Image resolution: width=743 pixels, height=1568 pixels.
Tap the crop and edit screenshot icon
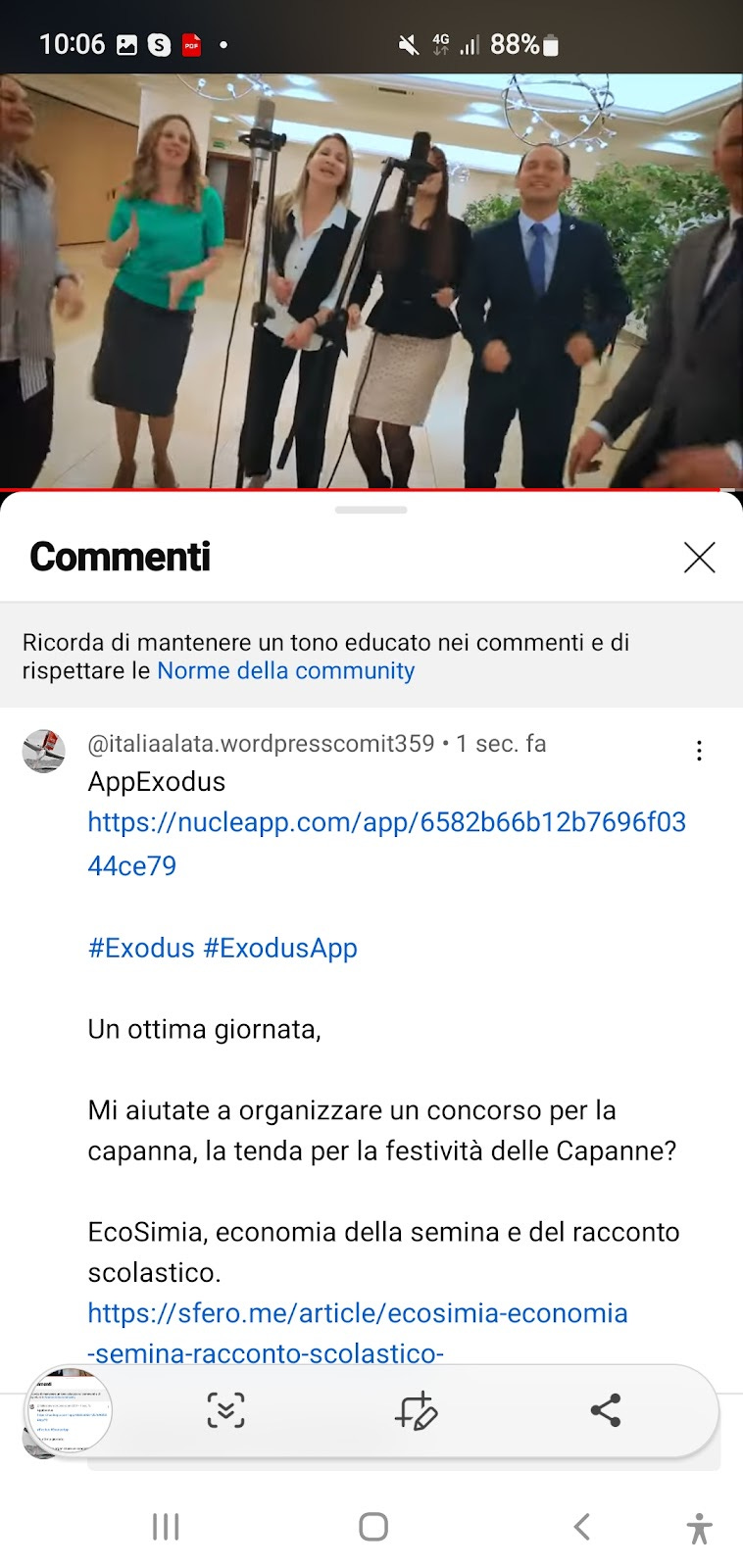(x=416, y=1410)
